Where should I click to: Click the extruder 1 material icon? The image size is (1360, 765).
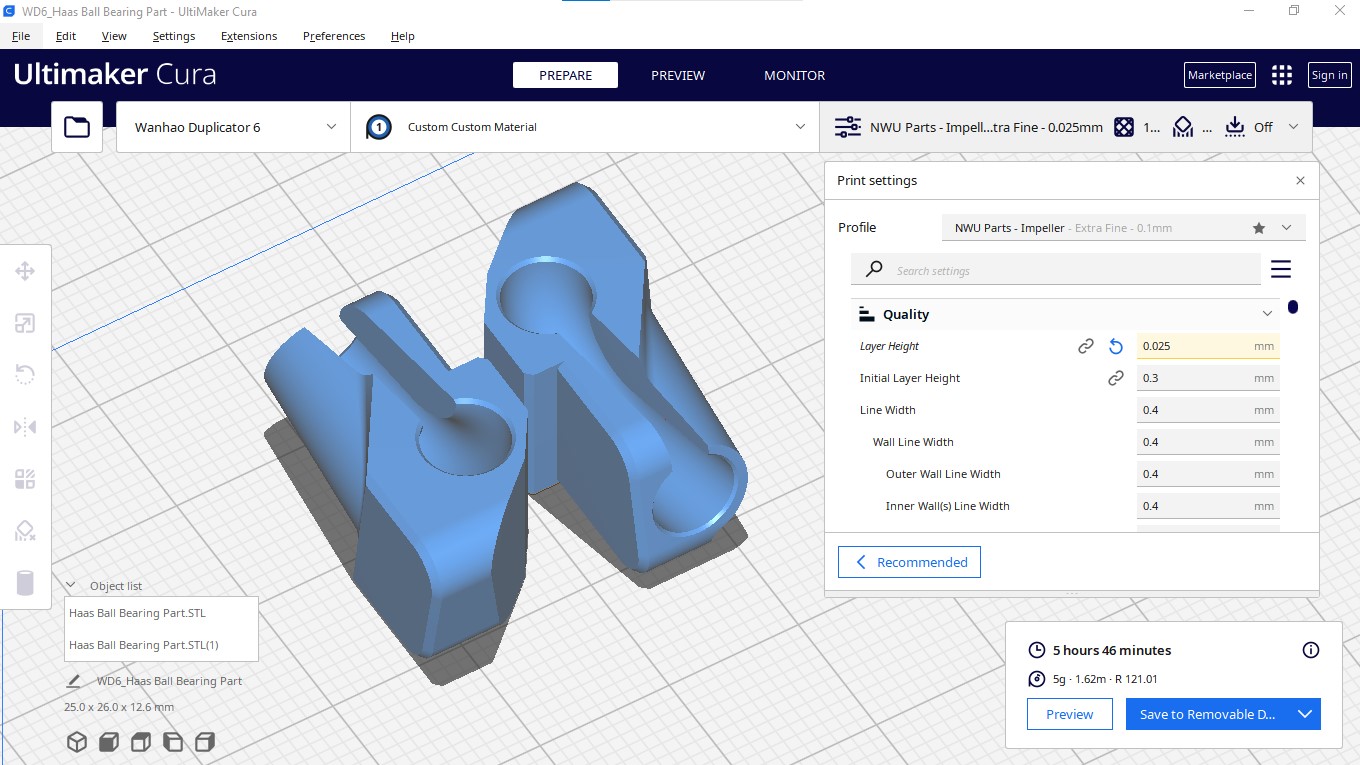click(379, 127)
